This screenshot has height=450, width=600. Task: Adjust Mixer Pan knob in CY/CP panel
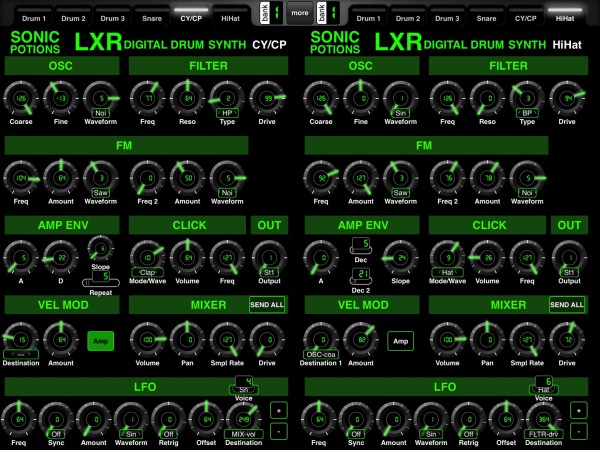click(x=188, y=339)
